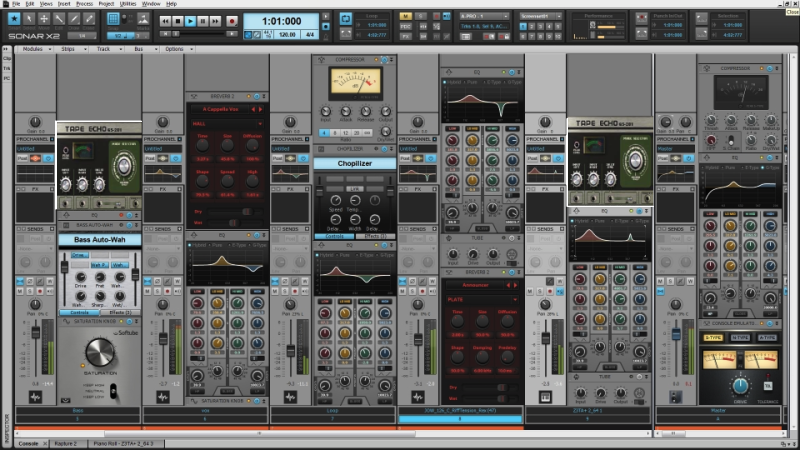Select the Smart tool in toolbar
Image resolution: width=800 pixels, height=450 pixels.
click(x=14, y=19)
